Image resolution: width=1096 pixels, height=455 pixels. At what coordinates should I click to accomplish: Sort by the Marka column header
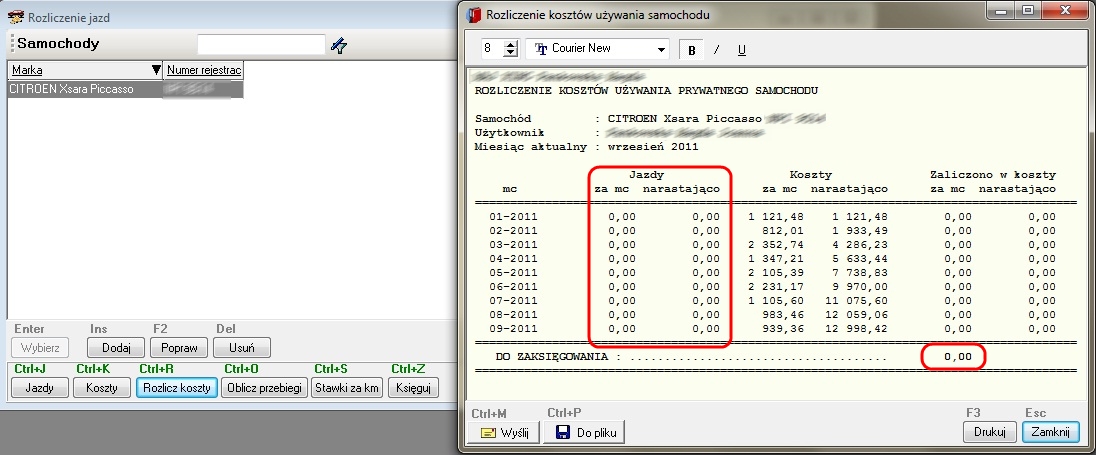(x=86, y=70)
